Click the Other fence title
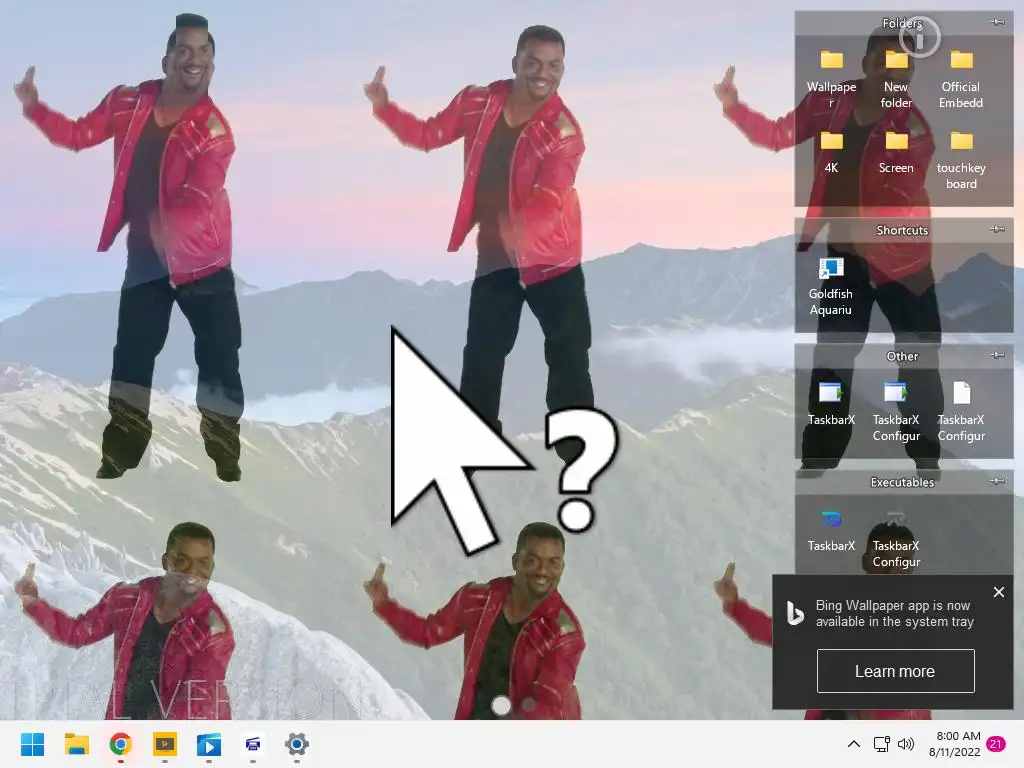Viewport: 1024px width, 768px height. pos(902,356)
